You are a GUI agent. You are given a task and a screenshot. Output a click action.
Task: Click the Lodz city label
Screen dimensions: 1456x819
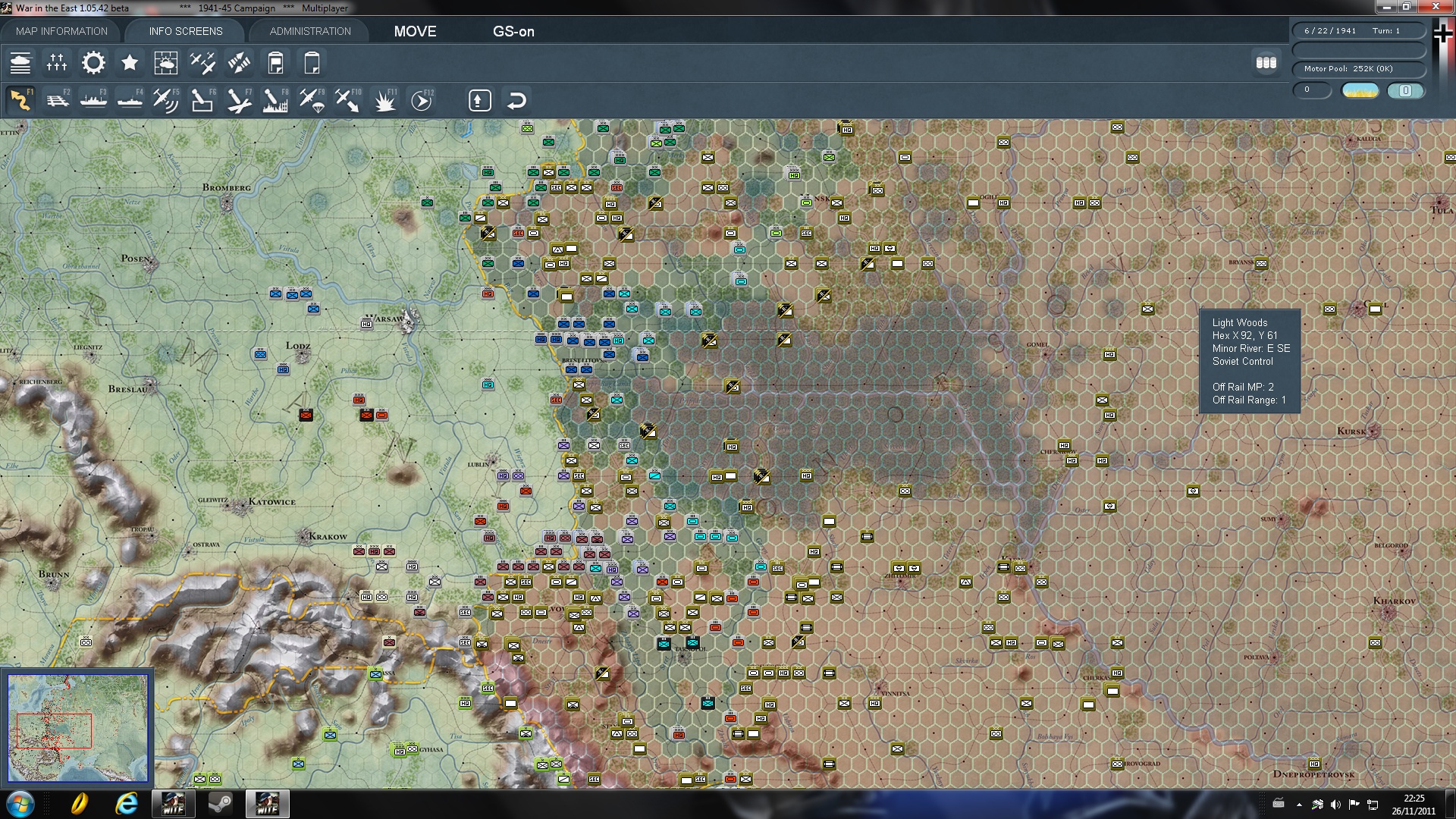pos(298,346)
